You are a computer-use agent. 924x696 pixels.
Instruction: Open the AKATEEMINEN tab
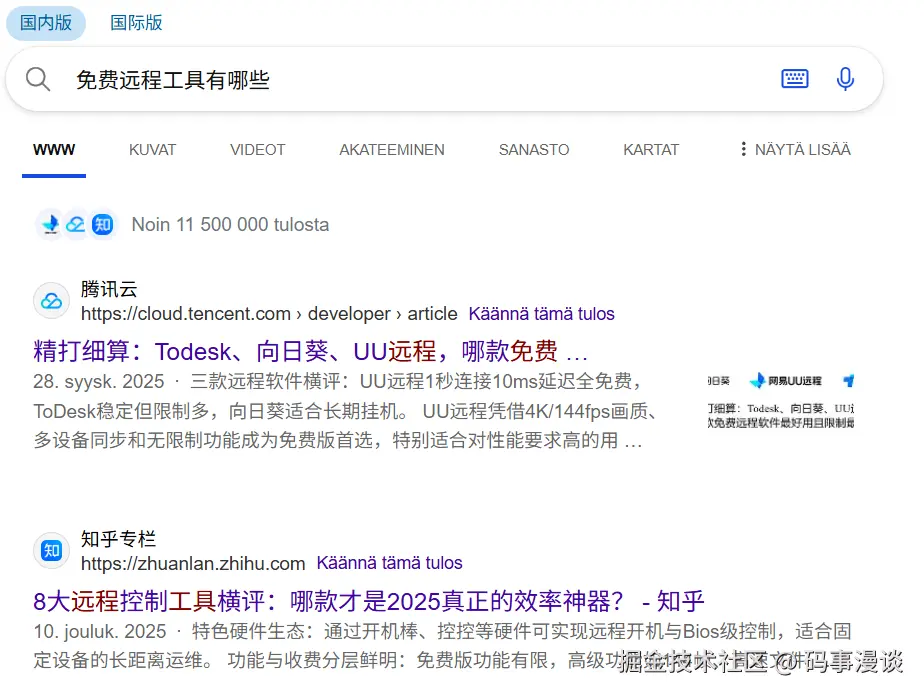point(392,150)
